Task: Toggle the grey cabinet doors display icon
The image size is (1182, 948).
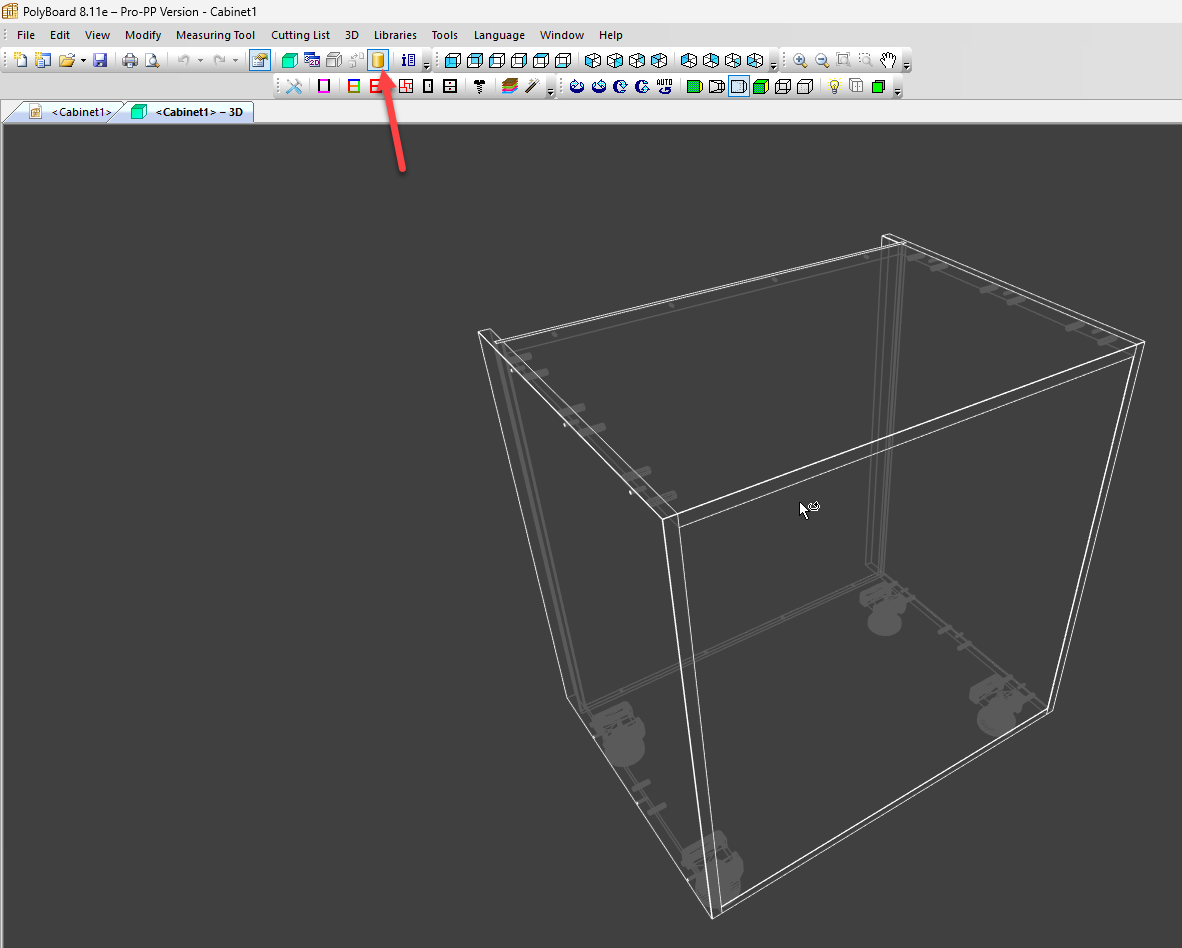Action: click(856, 87)
